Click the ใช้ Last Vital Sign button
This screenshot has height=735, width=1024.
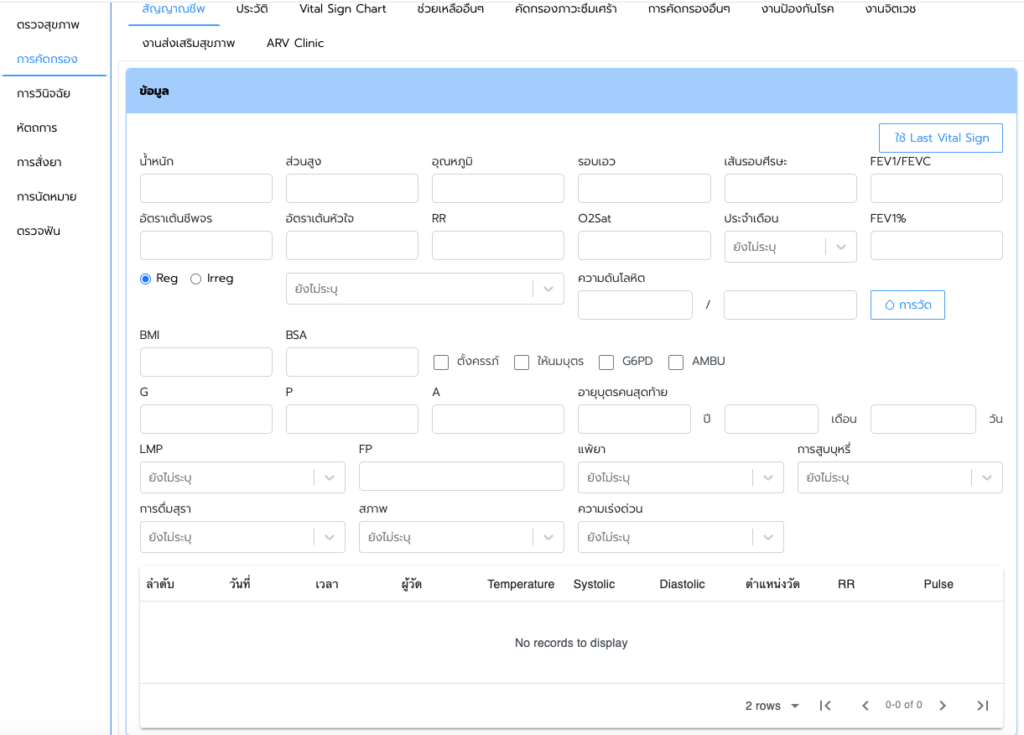click(x=940, y=138)
